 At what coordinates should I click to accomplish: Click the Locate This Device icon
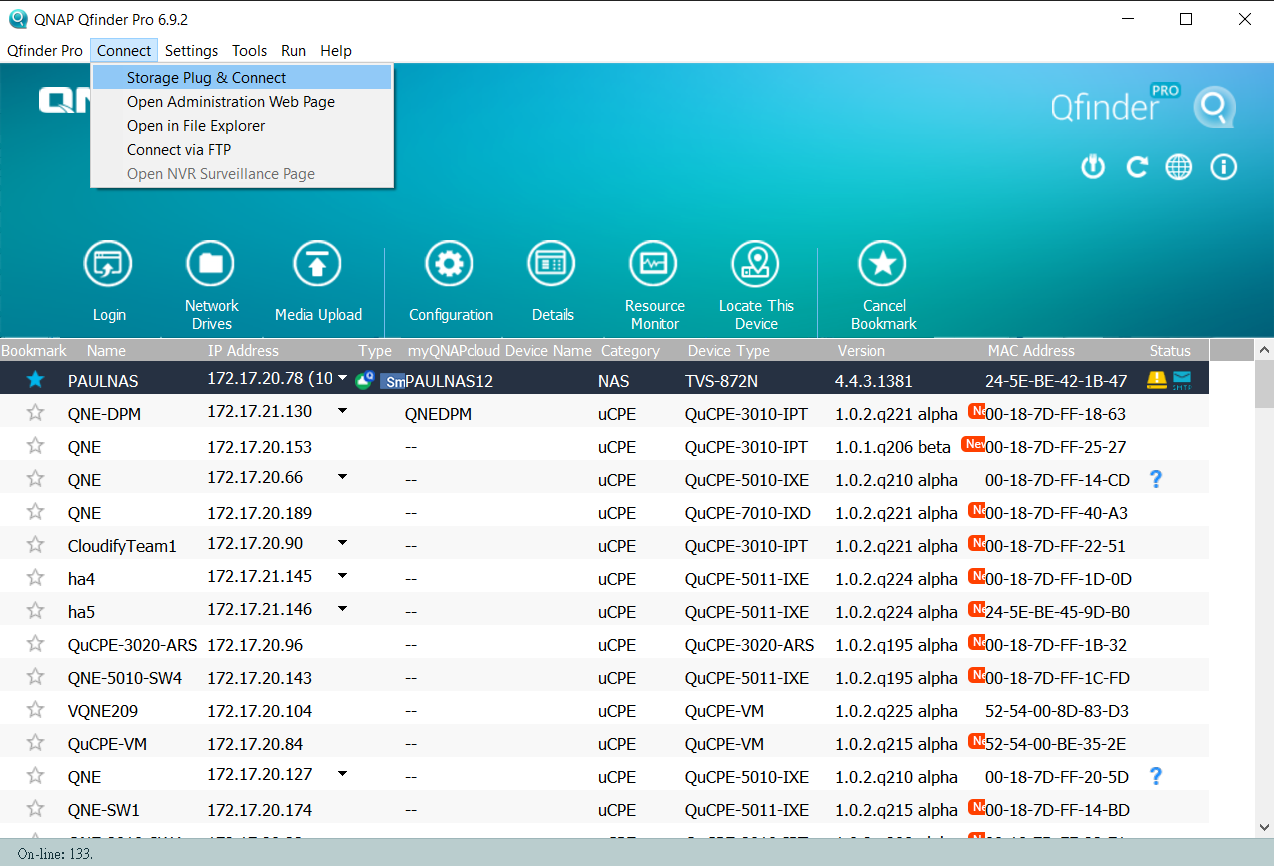(x=756, y=264)
